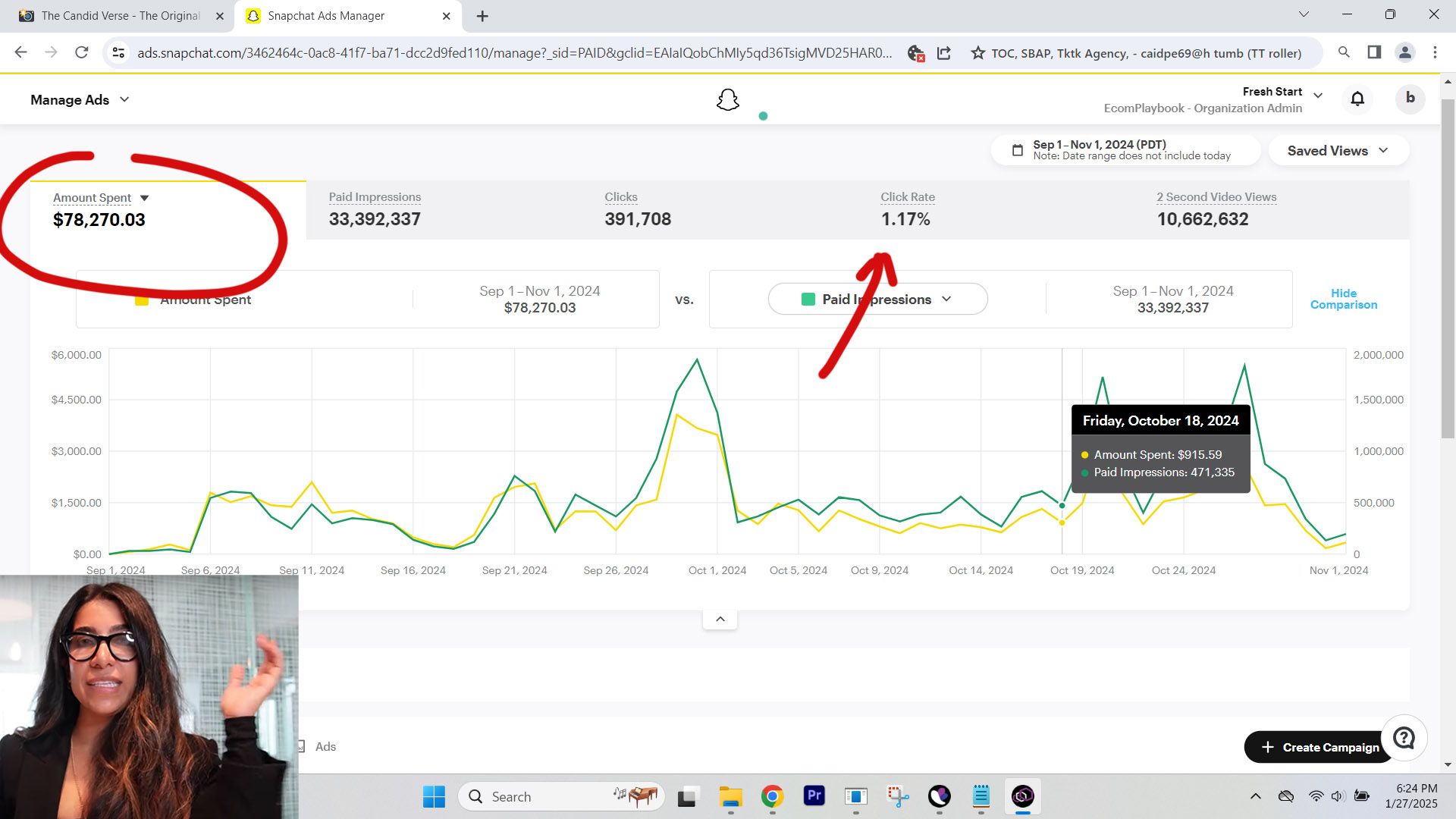Select the Click Rate metric tab
Image resolution: width=1456 pixels, height=819 pixels.
907,209
